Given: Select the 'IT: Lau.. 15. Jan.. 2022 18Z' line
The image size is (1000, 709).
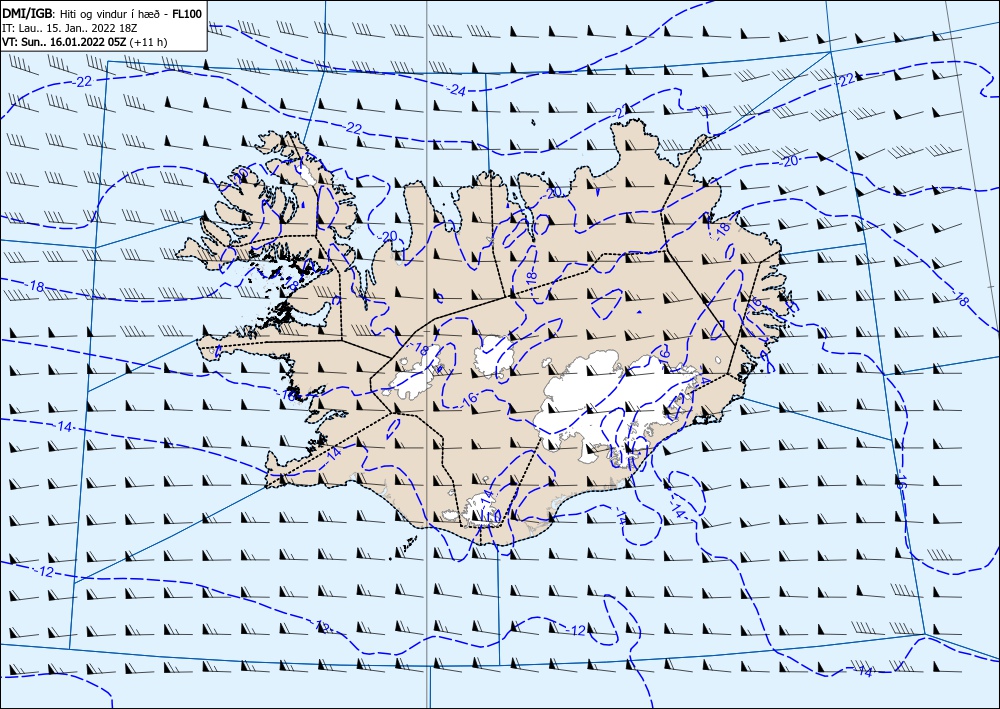Looking at the screenshot, I should pyautogui.click(x=69, y=28).
